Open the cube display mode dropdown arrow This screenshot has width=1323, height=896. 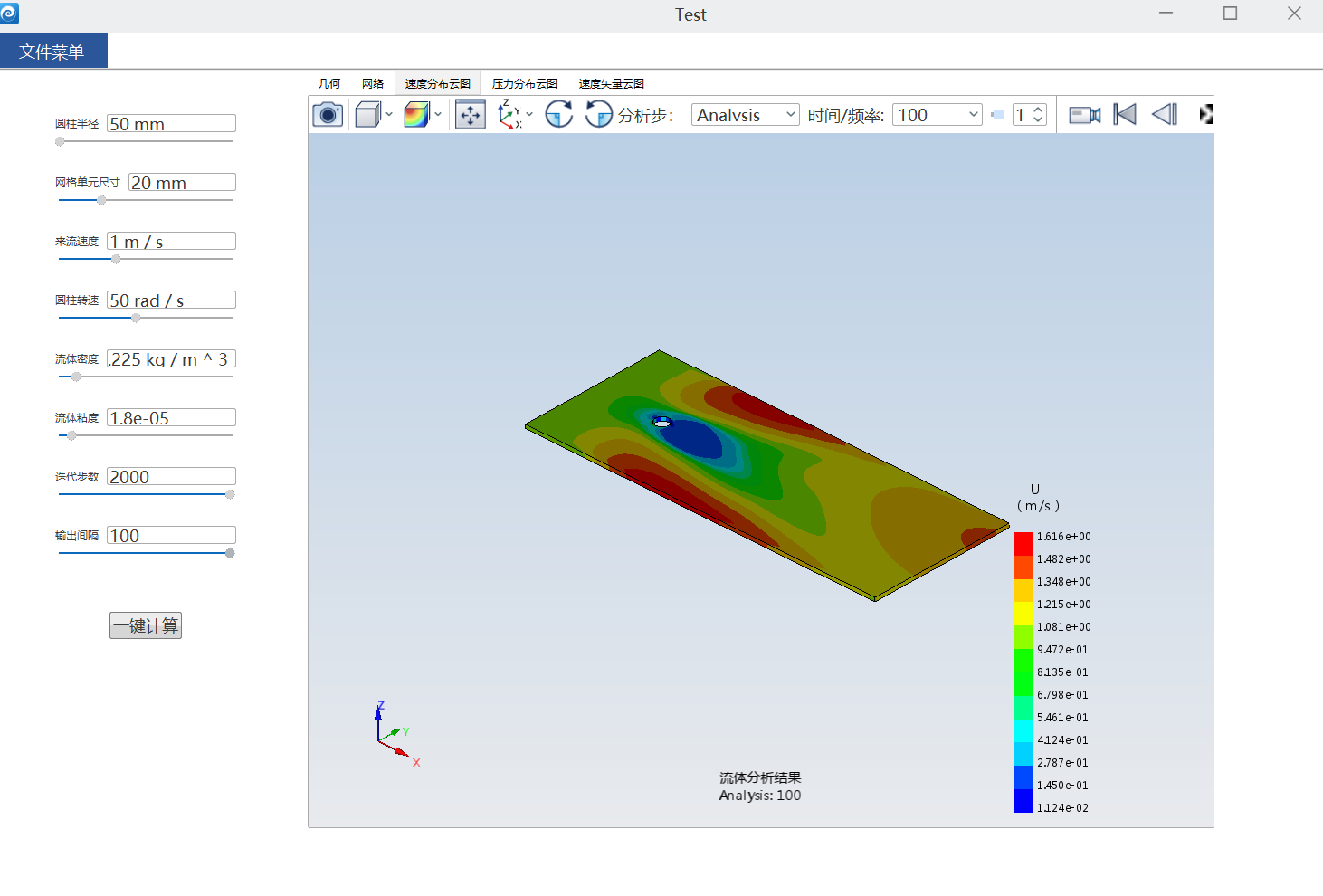click(x=389, y=115)
